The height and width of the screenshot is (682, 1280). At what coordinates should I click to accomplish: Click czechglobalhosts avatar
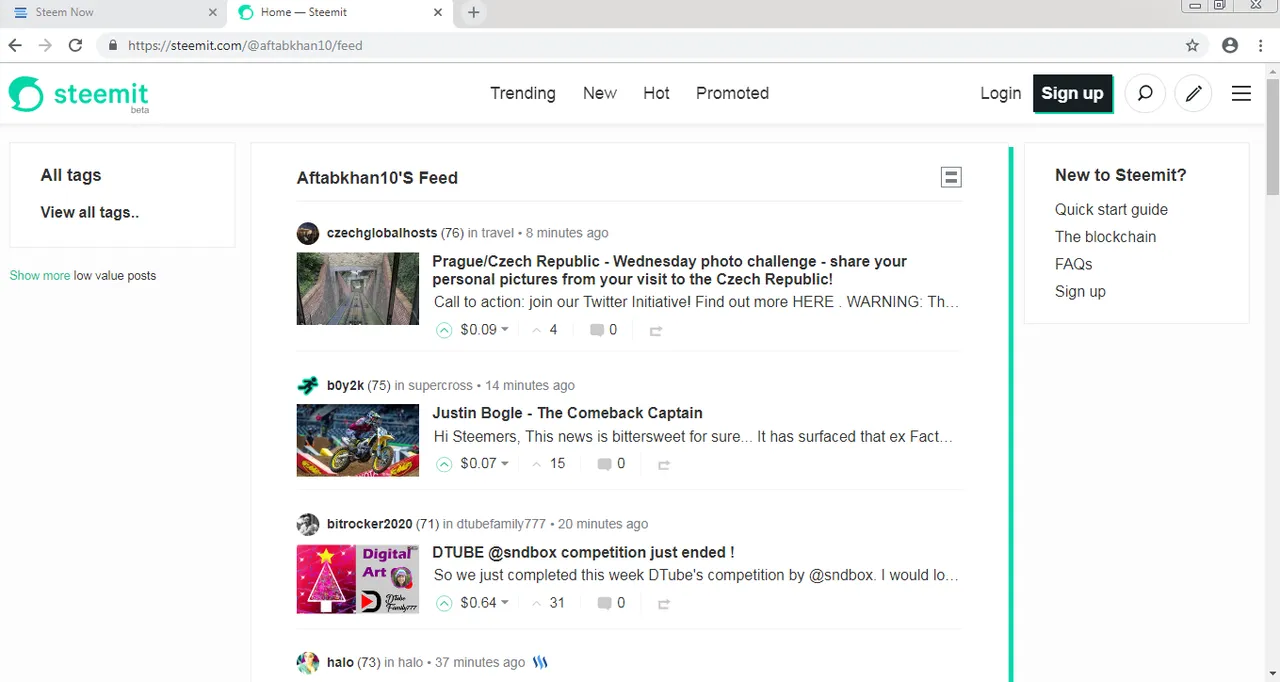click(308, 233)
